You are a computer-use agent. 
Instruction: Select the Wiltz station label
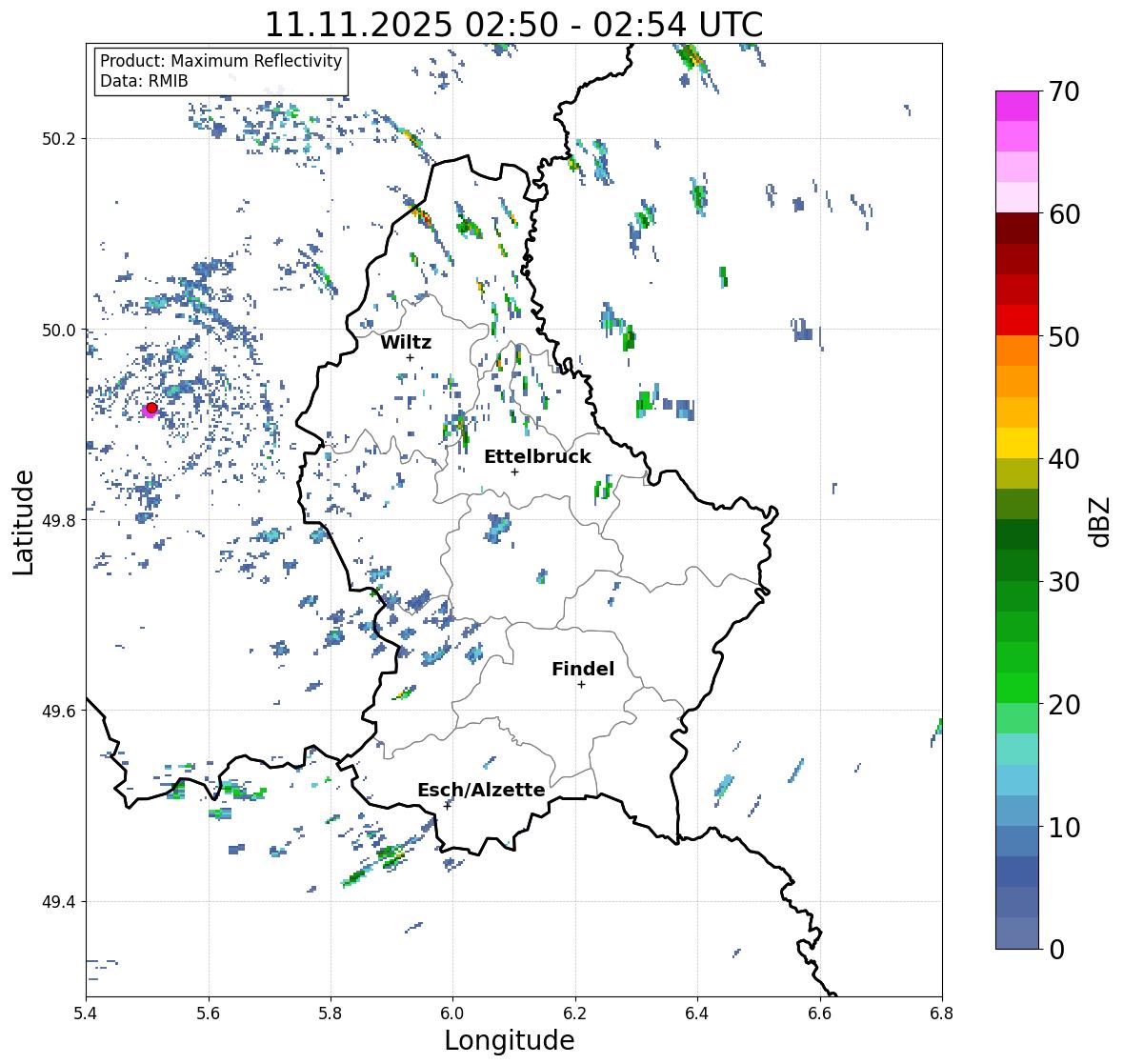coord(406,342)
